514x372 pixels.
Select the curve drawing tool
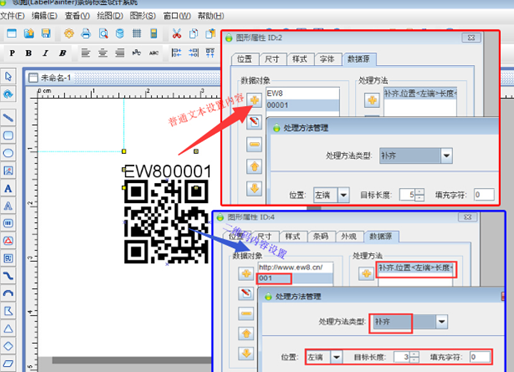(8, 276)
